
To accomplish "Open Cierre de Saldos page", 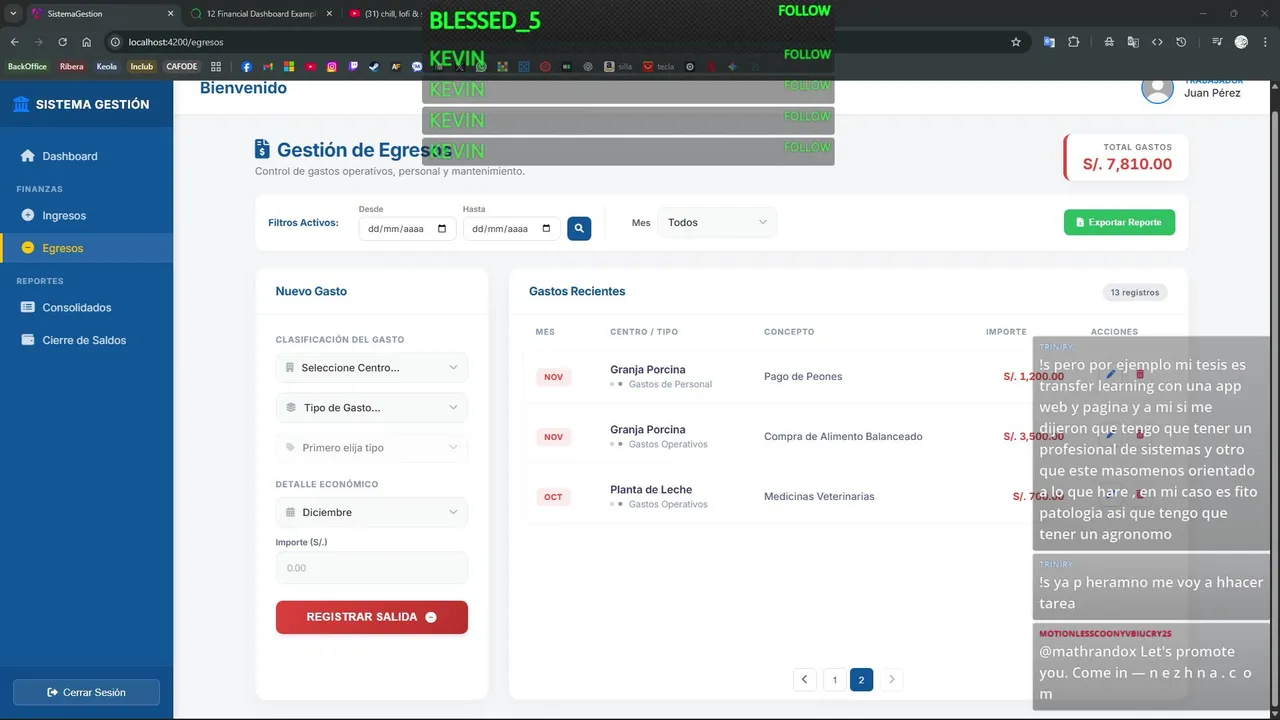I will tap(86, 340).
